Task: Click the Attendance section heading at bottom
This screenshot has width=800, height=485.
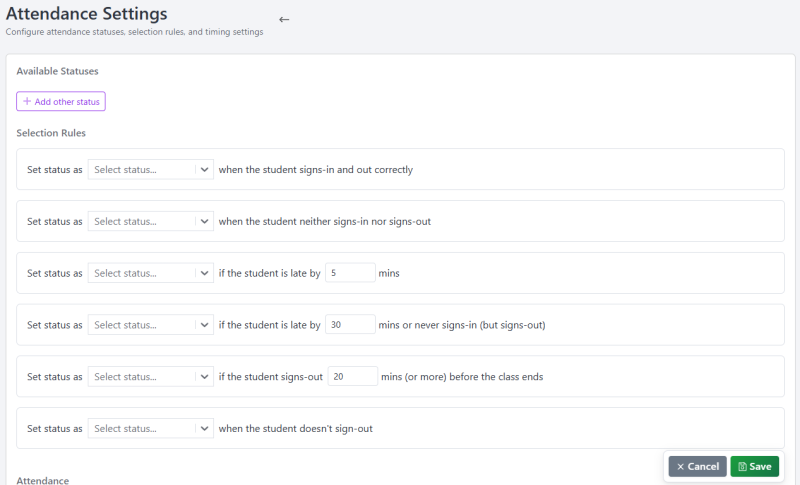Action: click(42, 480)
